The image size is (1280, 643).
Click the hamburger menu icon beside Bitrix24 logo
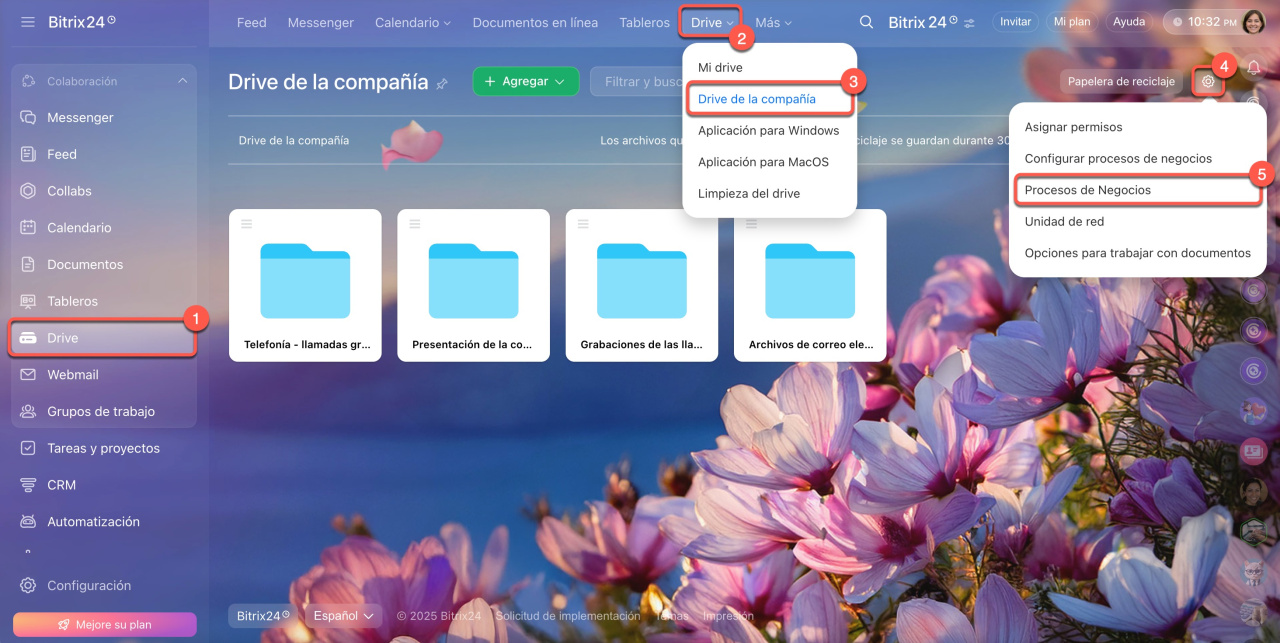tap(27, 22)
